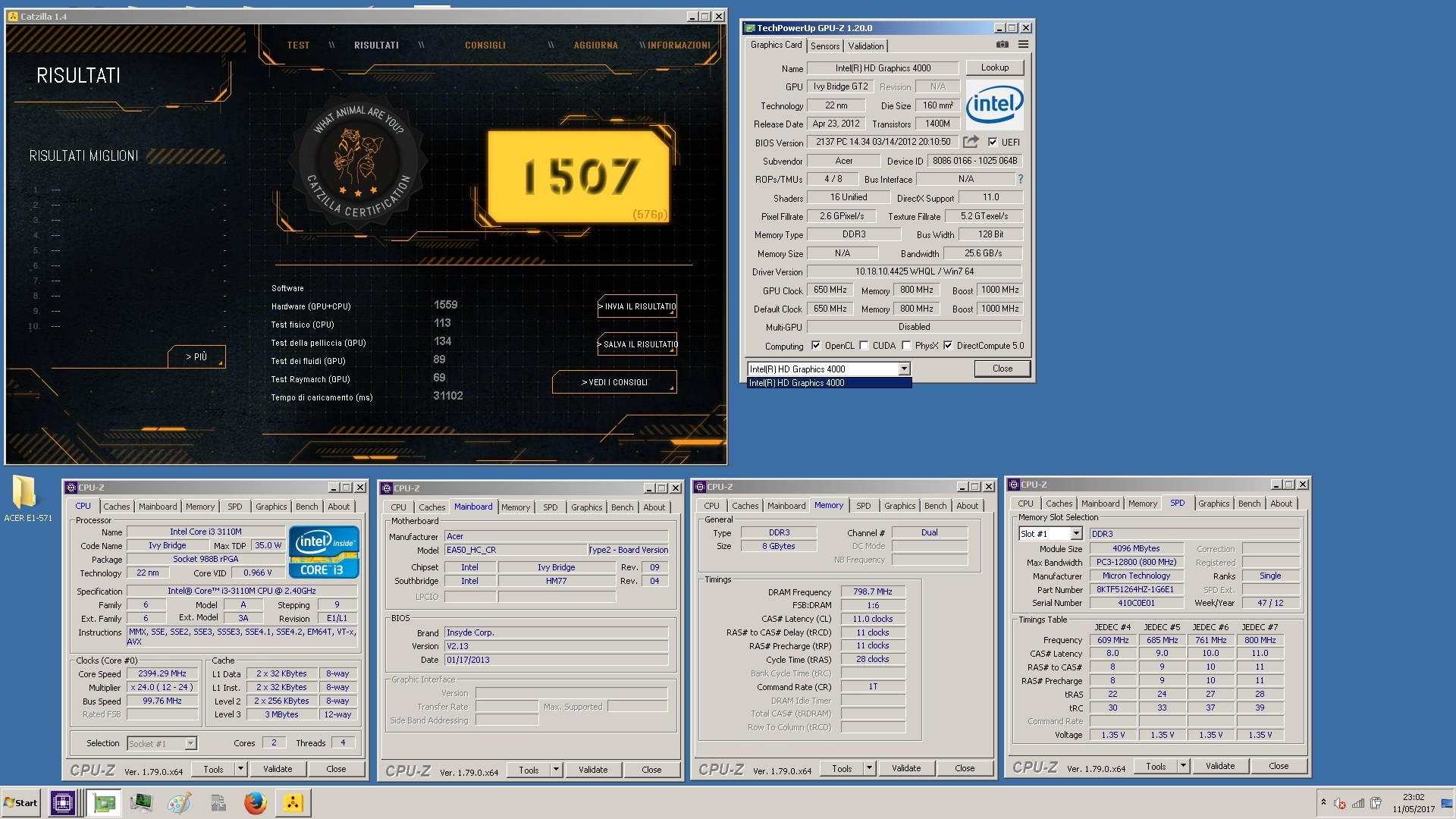Open the Selection Socket #1 dropdown
This screenshot has width=1456, height=819.
190,744
